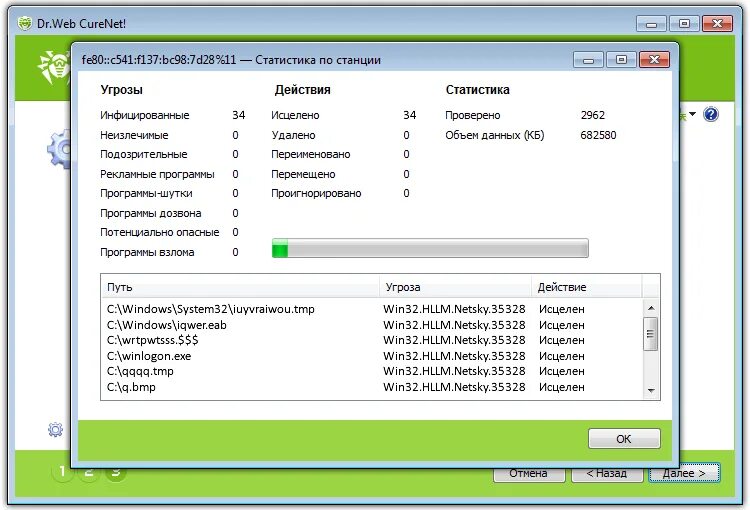Click the Рекламные программы label
Image resolution: width=750 pixels, height=510 pixels.
coord(157,174)
